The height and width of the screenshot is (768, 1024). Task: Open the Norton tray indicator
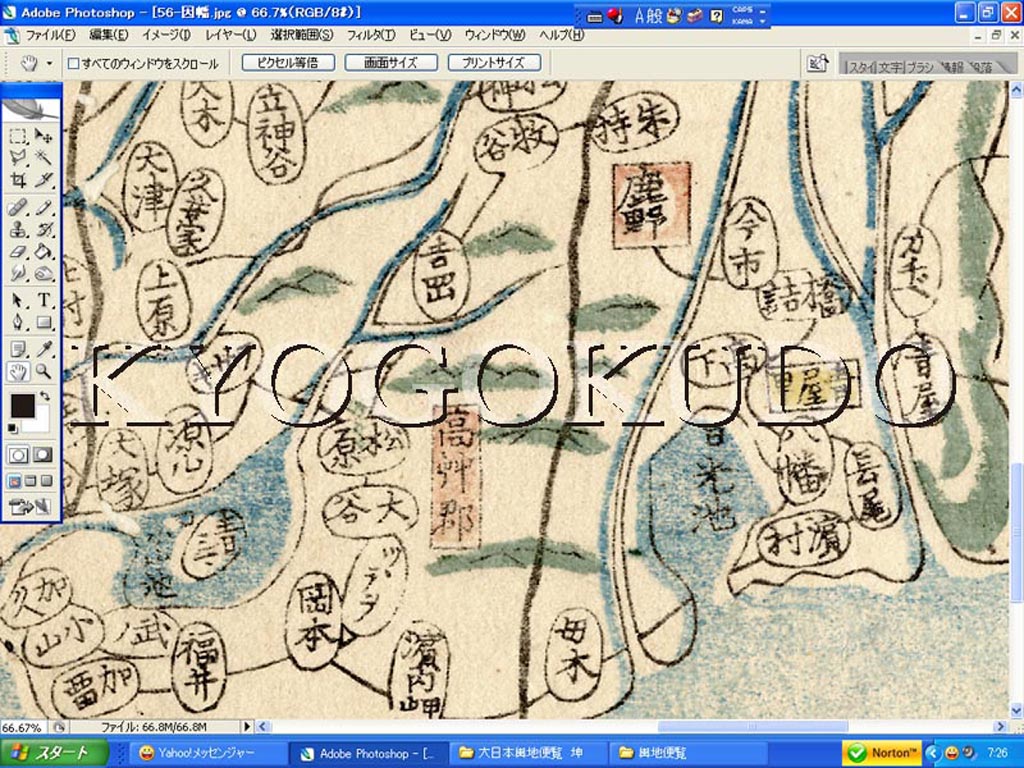coord(882,753)
